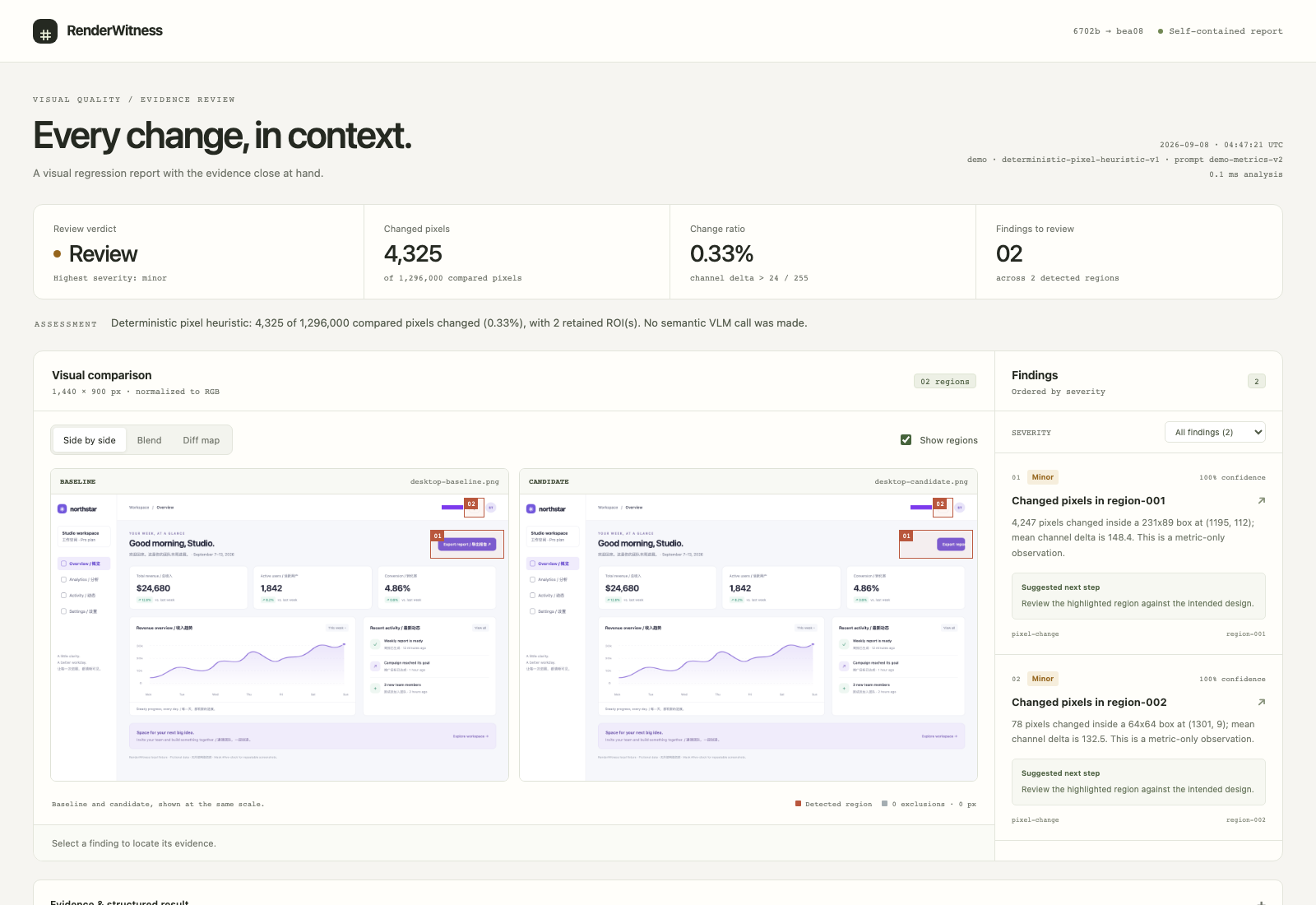
Task: Click the Changed pixels value '4,325'
Action: 413,253
